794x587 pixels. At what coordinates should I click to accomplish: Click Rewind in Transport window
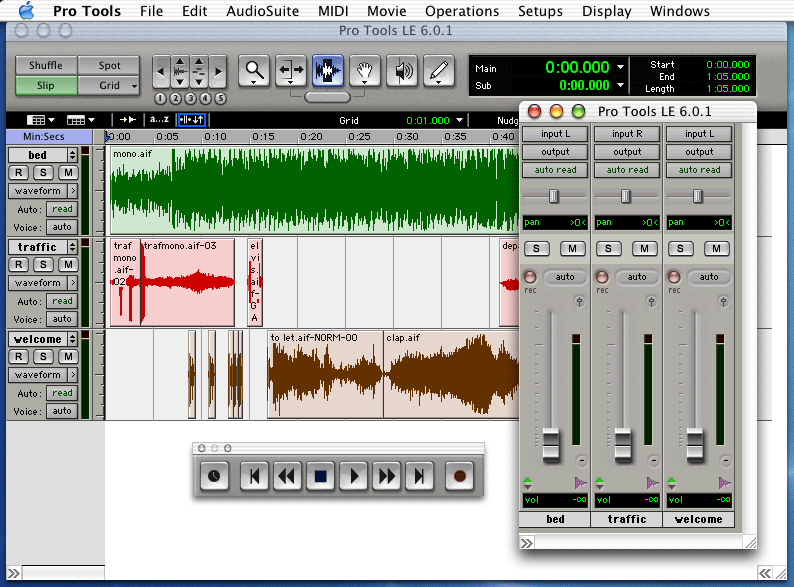(287, 476)
